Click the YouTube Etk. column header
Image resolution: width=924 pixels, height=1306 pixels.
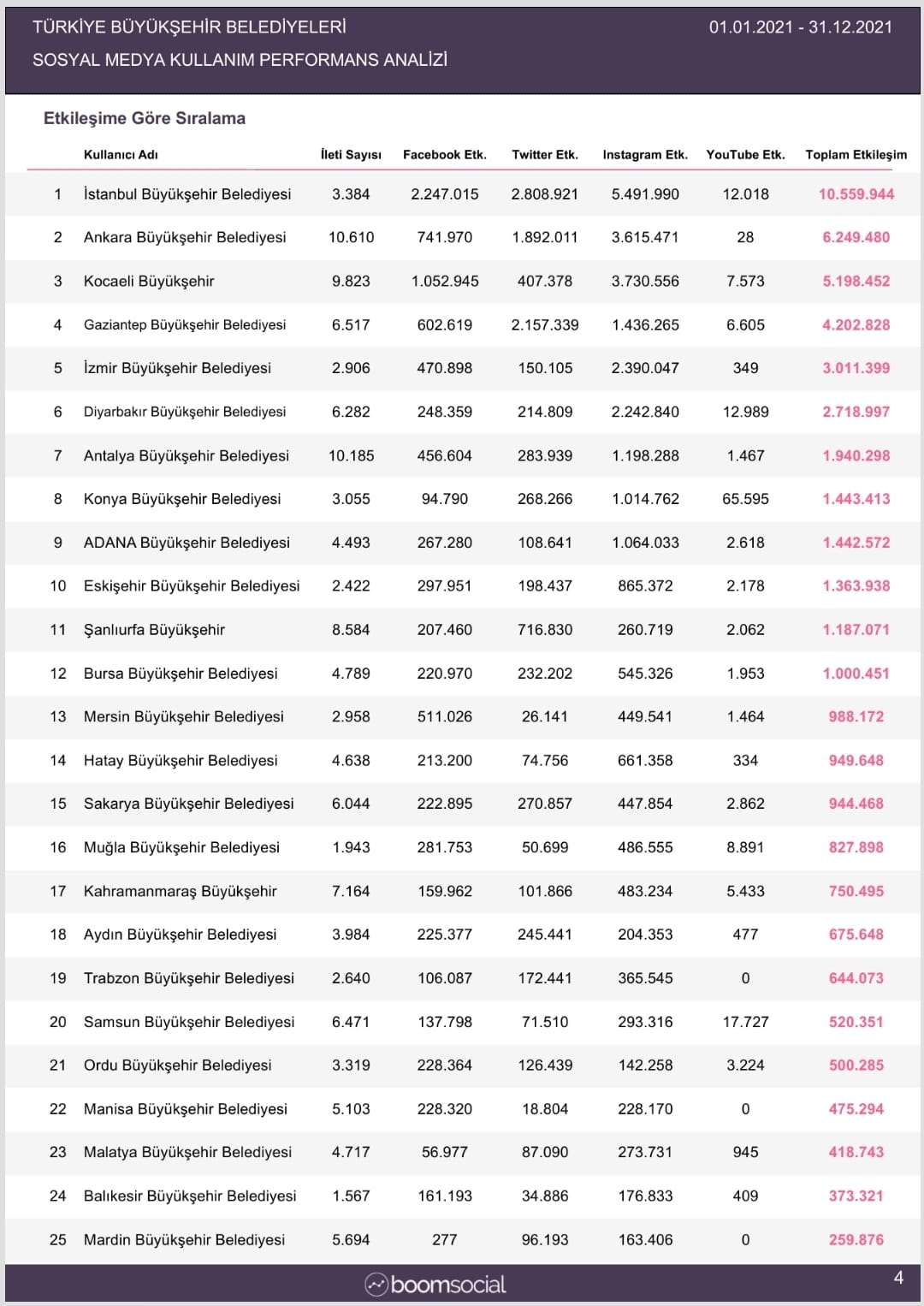click(x=745, y=155)
